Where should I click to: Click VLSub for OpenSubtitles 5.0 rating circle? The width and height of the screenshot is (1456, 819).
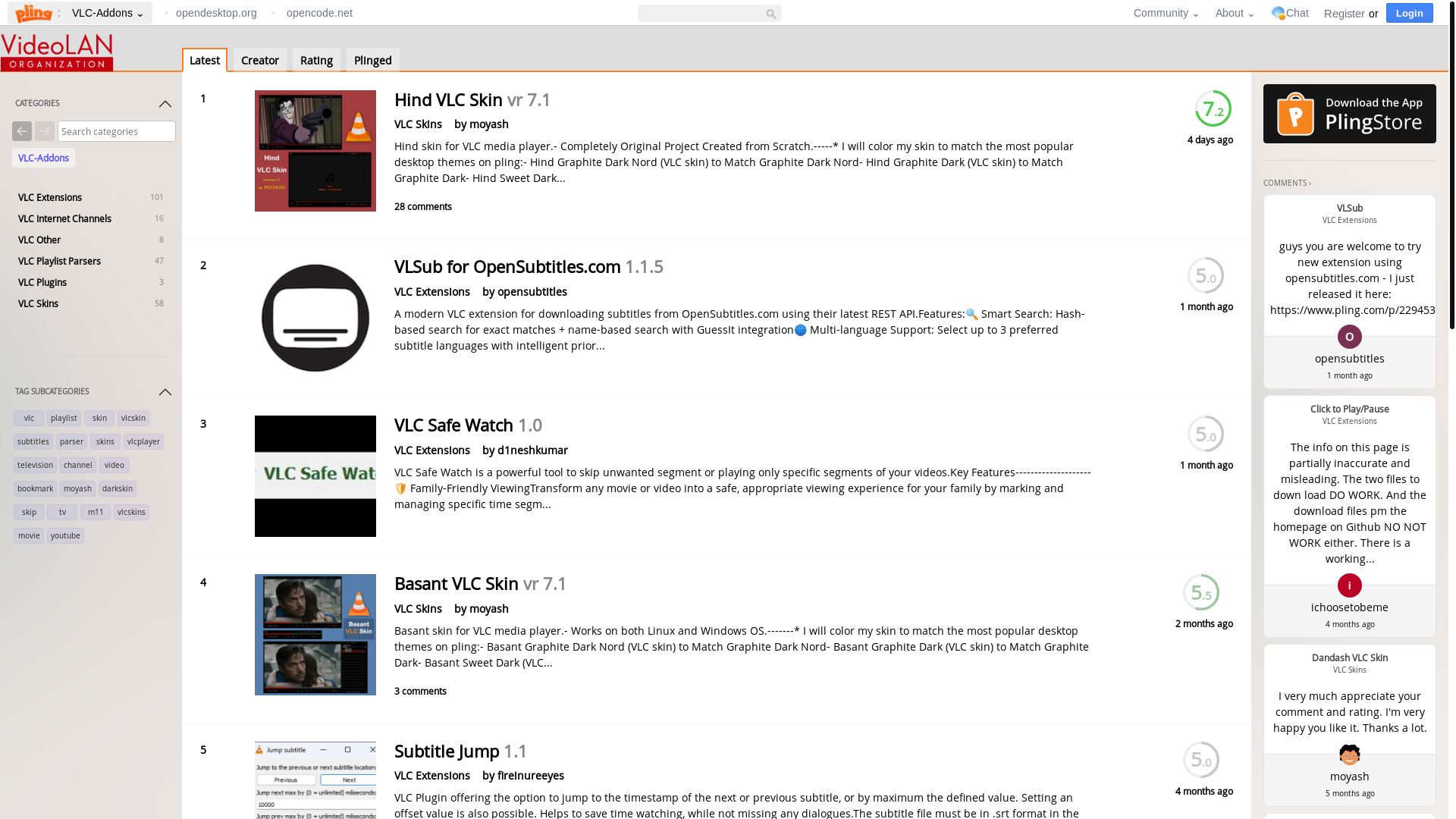(x=1206, y=276)
